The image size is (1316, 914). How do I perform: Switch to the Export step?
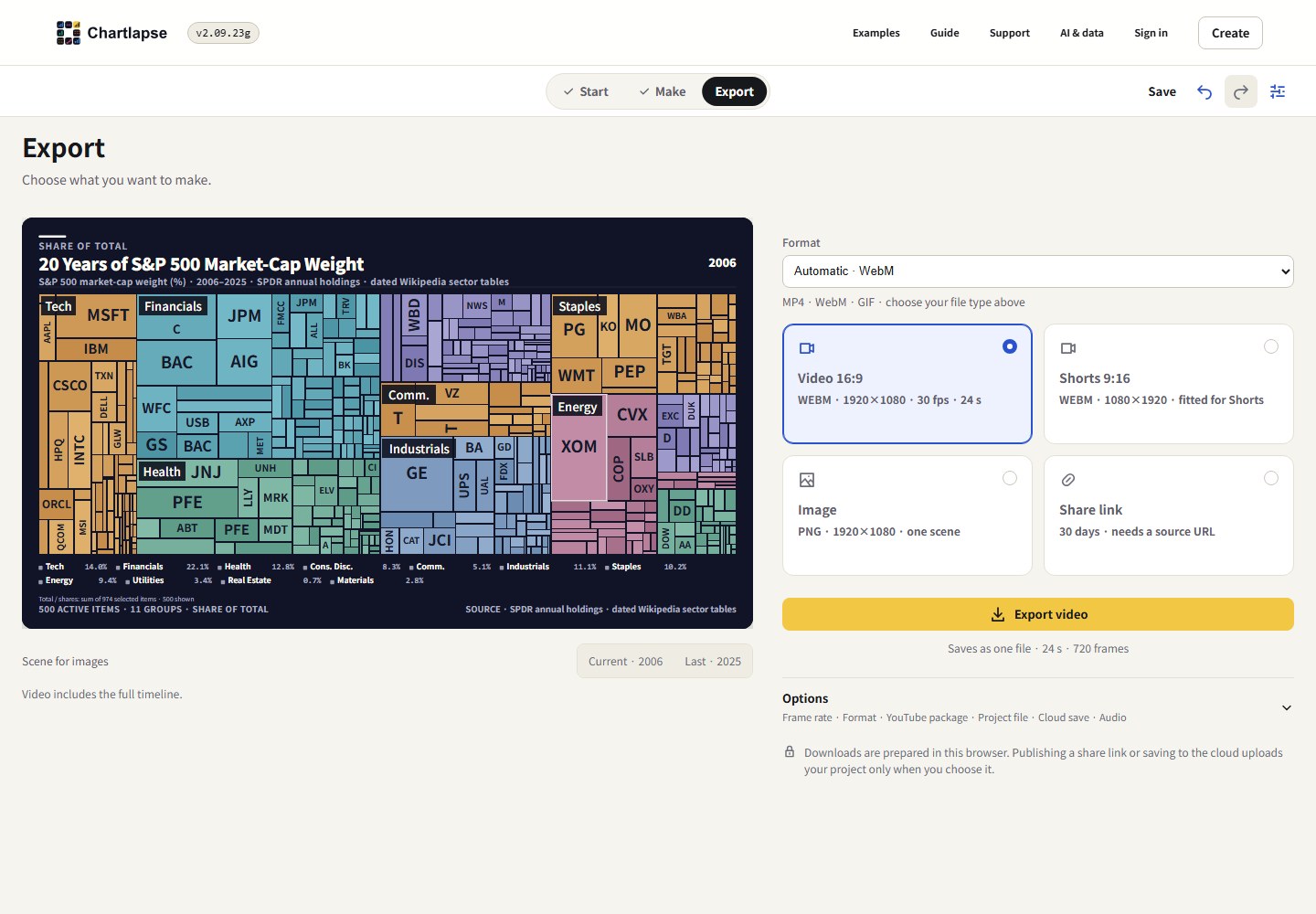click(x=734, y=91)
